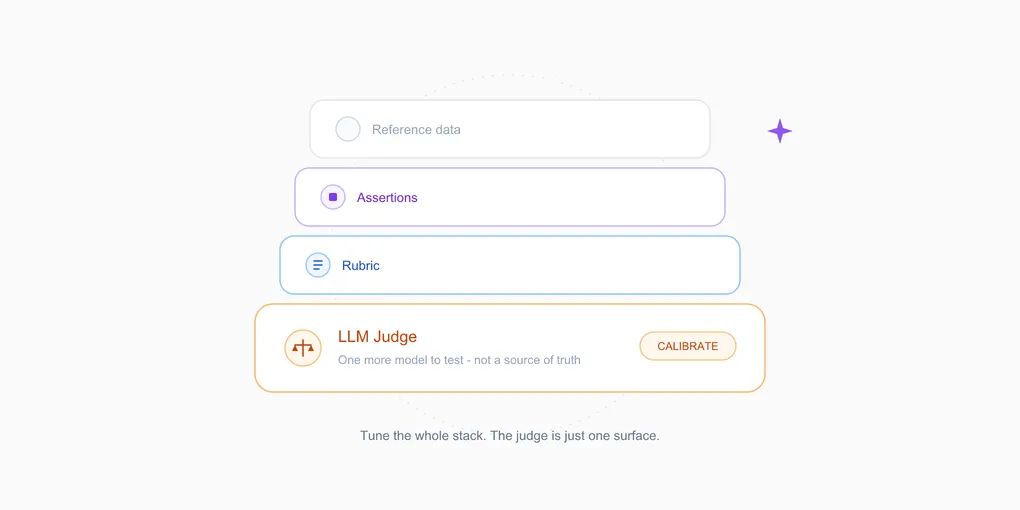
Task: Select the empty circle beside Reference data
Action: pos(348,129)
